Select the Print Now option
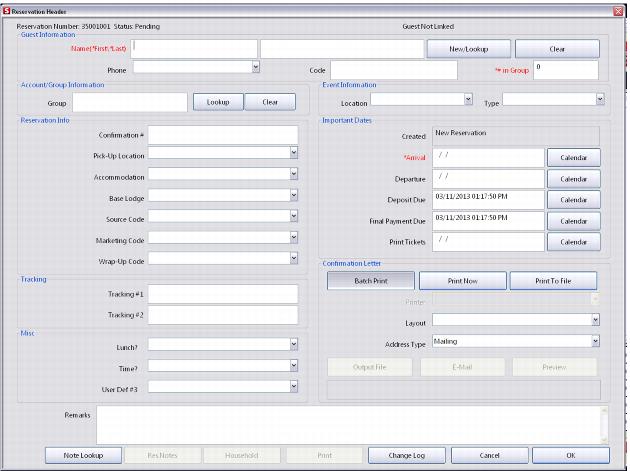This screenshot has height=471, width=630. [462, 281]
